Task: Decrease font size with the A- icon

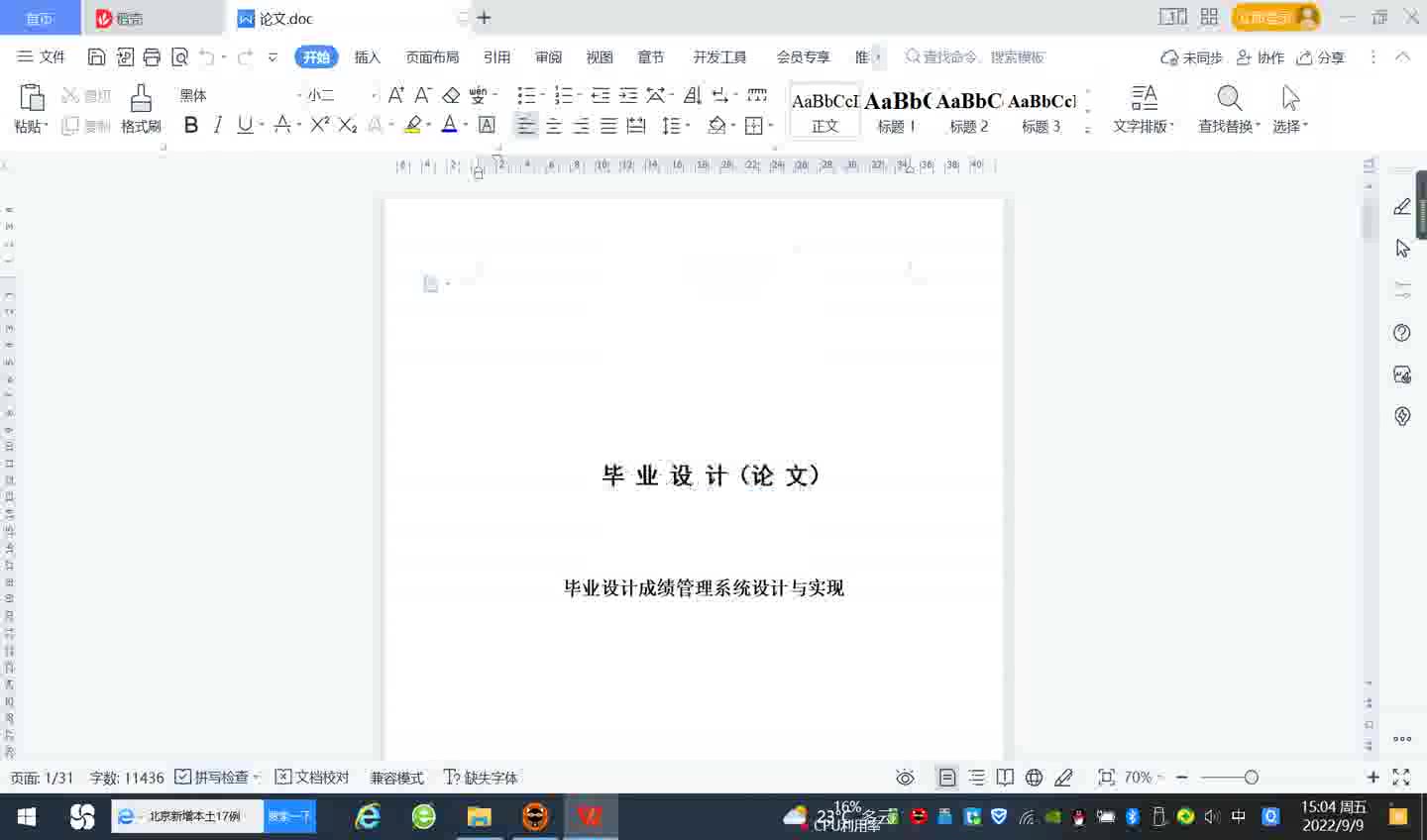Action: click(x=423, y=95)
